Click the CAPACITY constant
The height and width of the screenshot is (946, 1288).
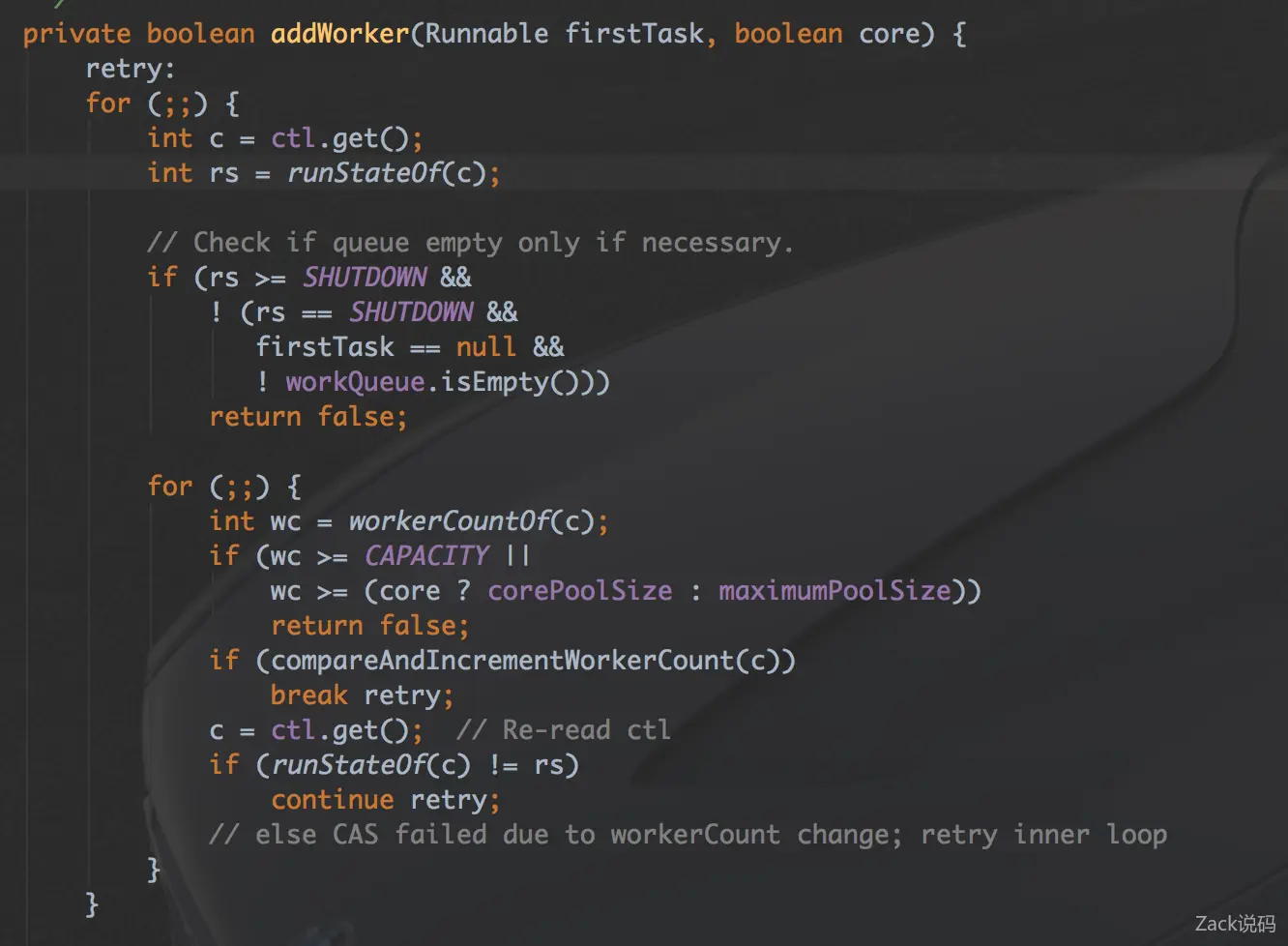tap(426, 556)
